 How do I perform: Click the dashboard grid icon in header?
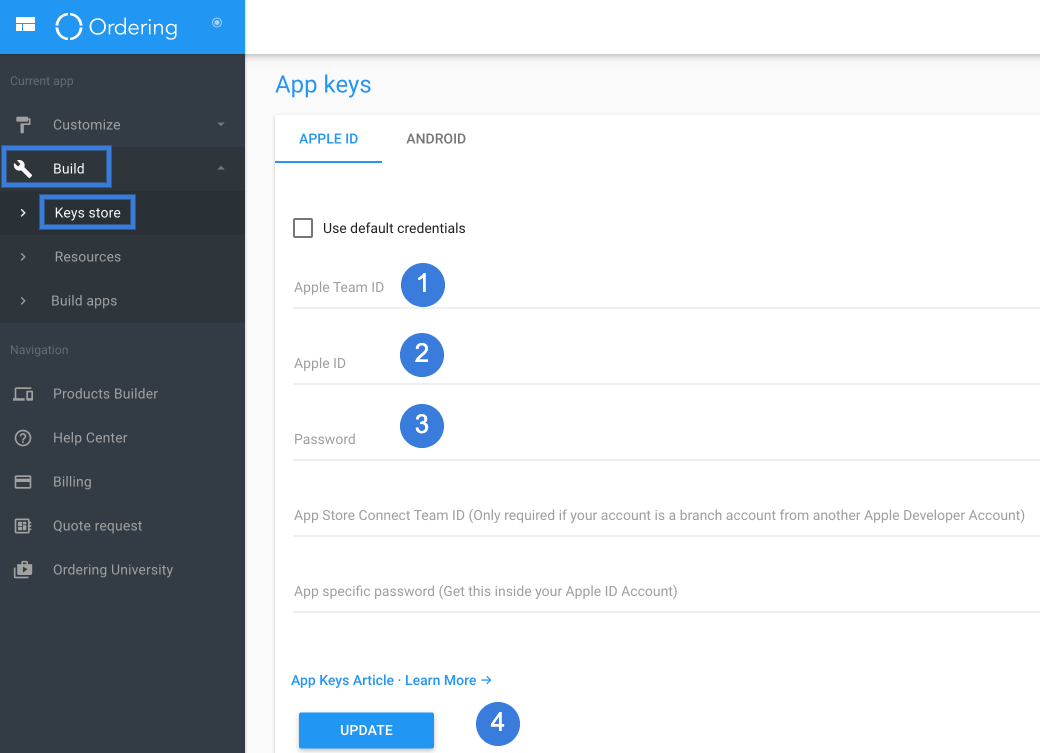[x=25, y=25]
